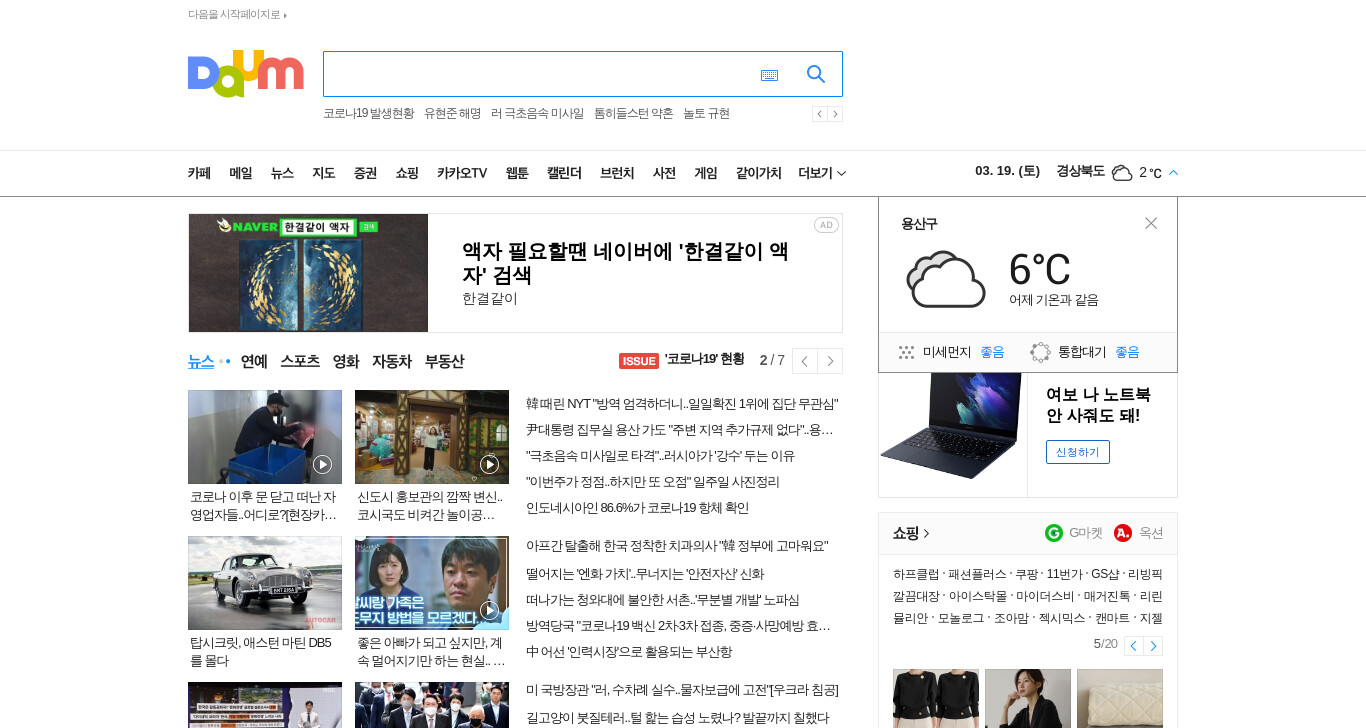Expand the 더보기 menu
This screenshot has width=1366, height=728.
tap(822, 173)
